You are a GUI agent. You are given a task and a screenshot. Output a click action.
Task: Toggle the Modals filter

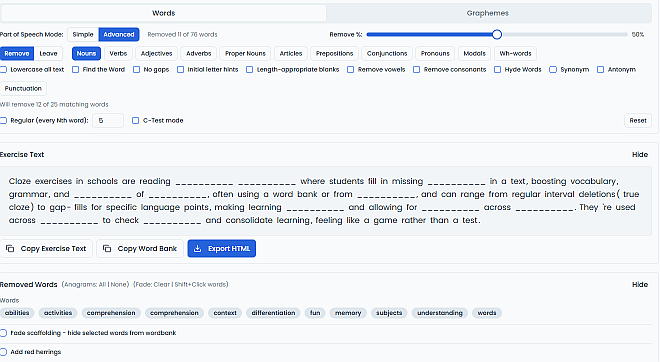(474, 53)
